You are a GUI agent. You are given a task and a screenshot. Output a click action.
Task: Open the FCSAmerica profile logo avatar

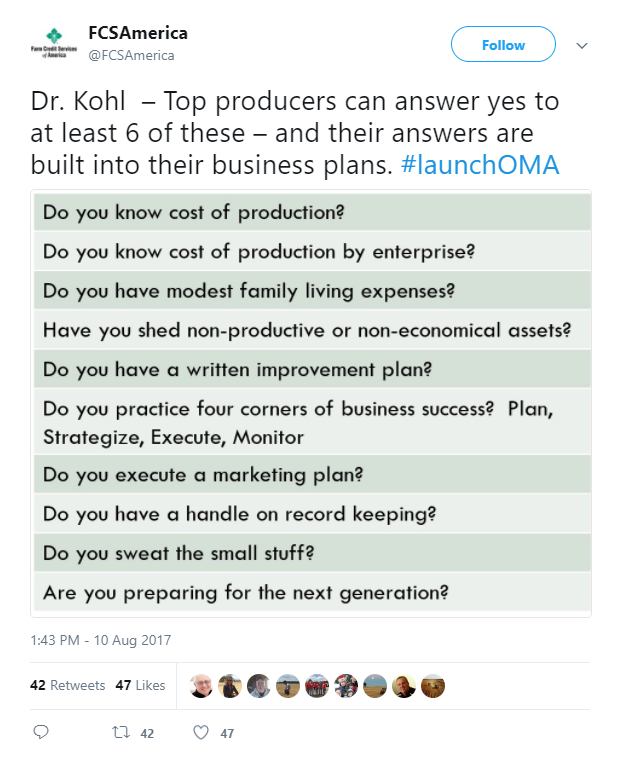pyautogui.click(x=54, y=43)
